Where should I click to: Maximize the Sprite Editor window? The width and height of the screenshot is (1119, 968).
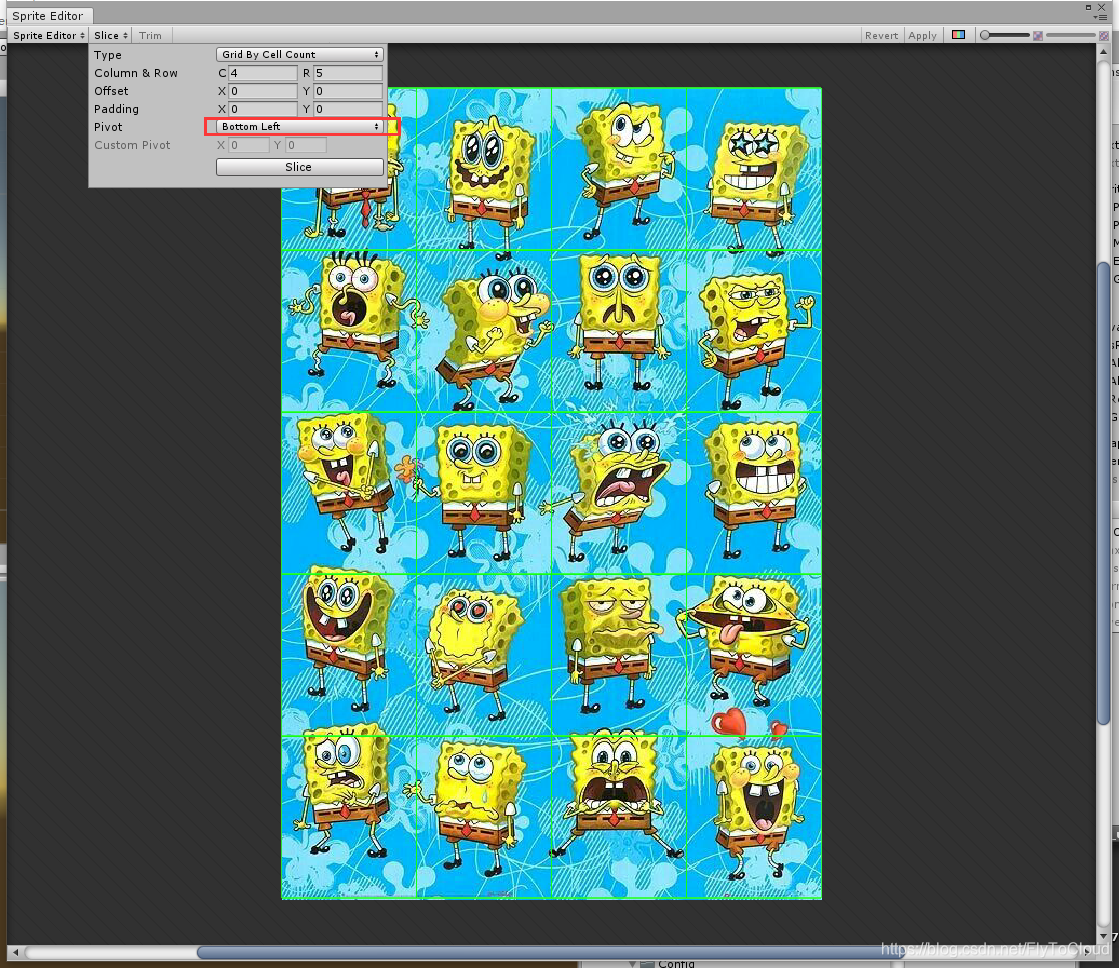1088,7
